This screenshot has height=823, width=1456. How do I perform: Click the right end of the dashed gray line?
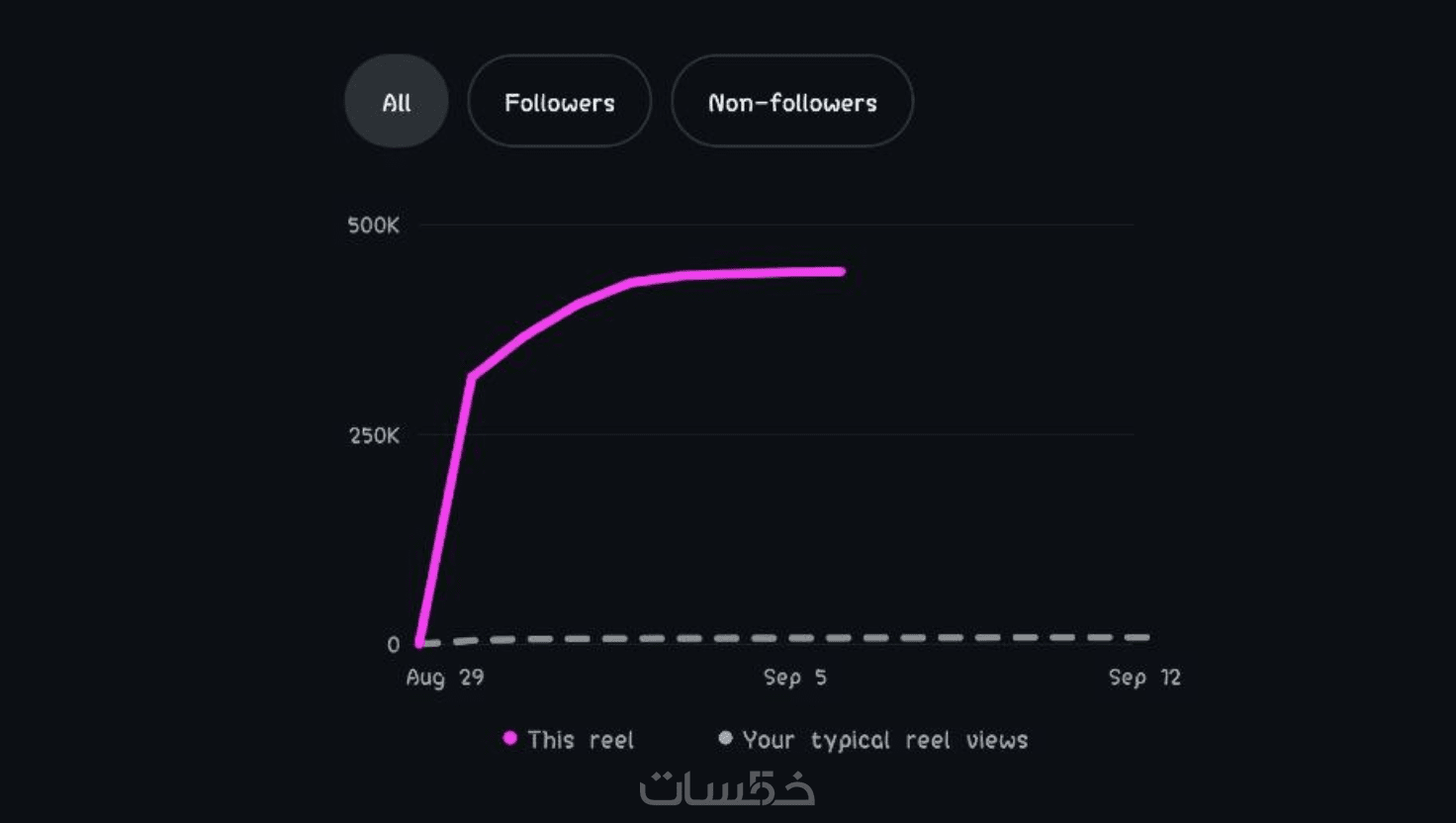pos(1143,637)
